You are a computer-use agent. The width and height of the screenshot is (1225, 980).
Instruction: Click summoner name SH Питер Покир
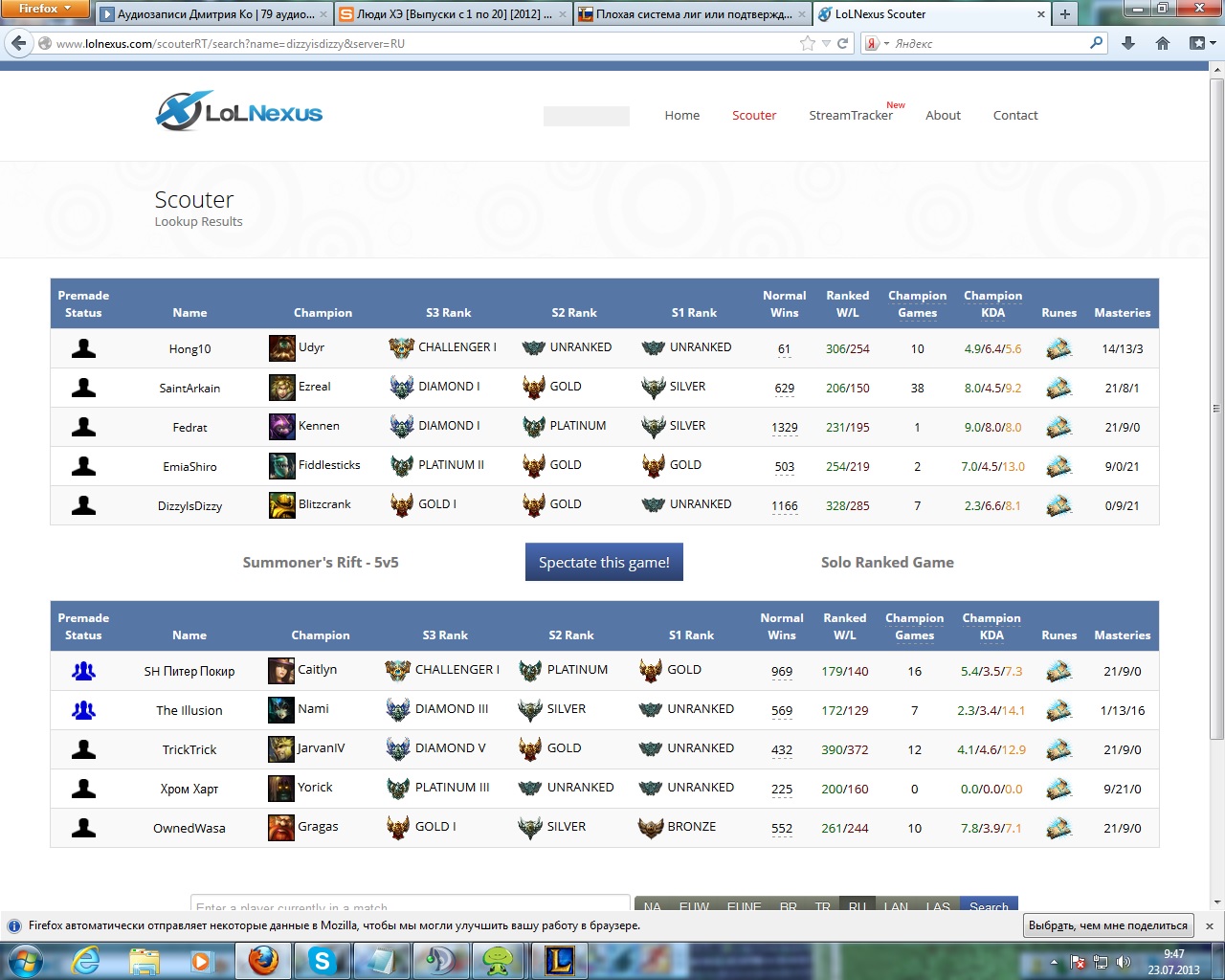pyautogui.click(x=189, y=671)
